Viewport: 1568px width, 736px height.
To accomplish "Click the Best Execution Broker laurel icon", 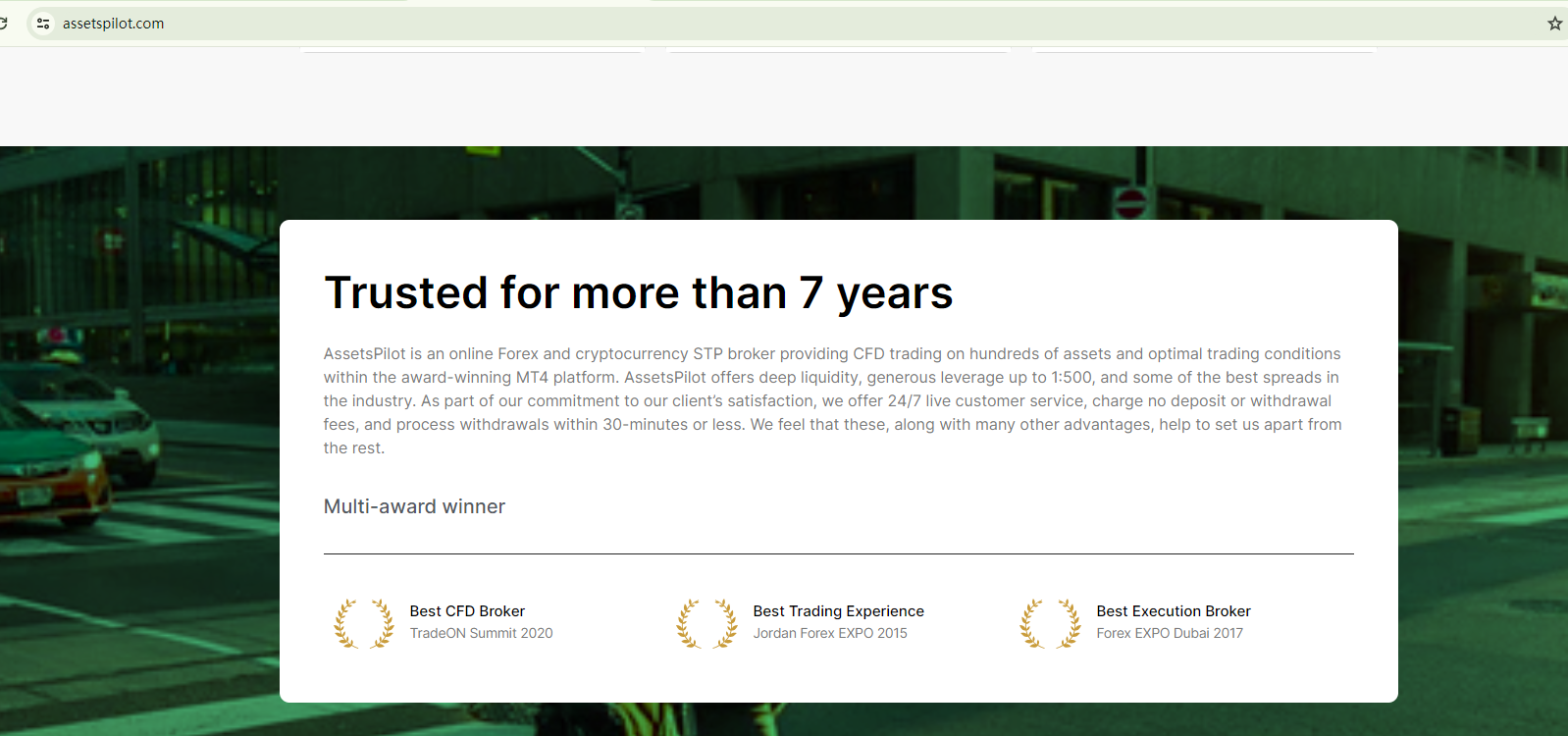I will click(x=1051, y=624).
